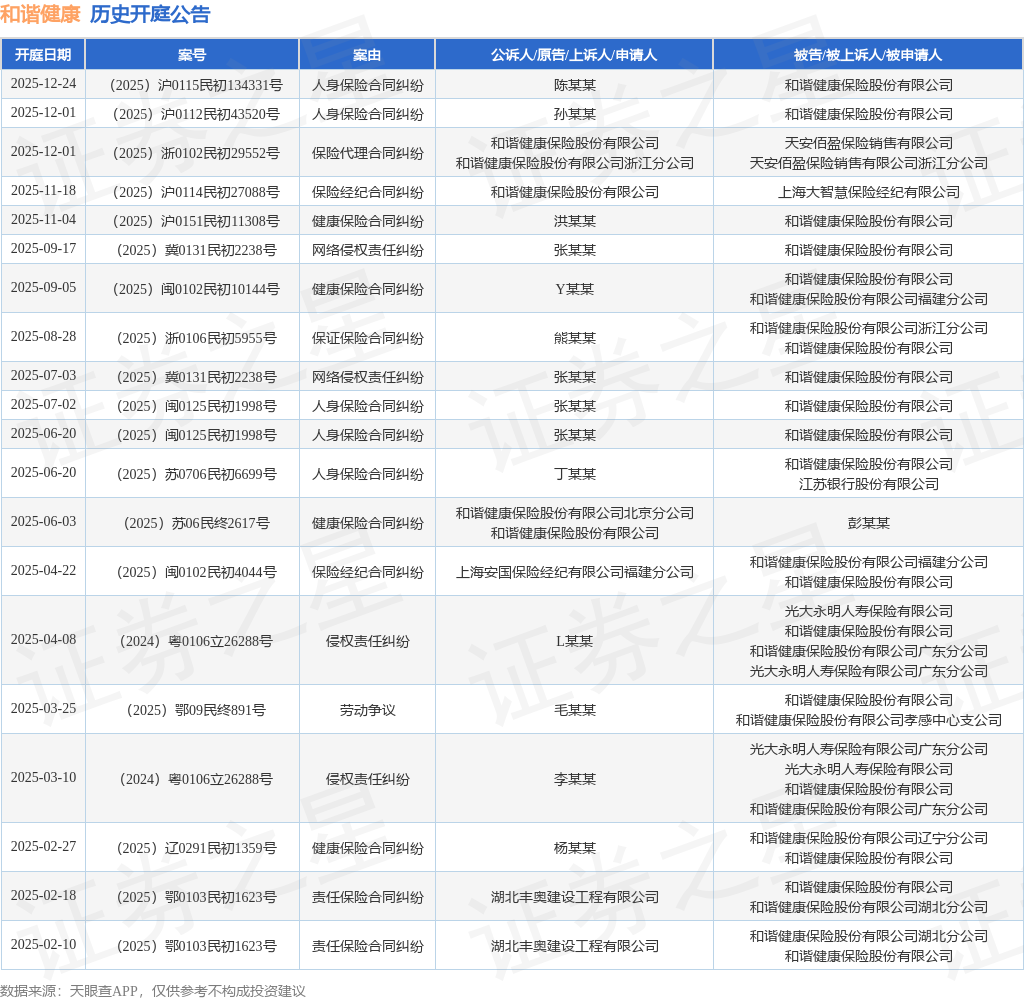Select case number (2025)苏06民终2617号

(196, 524)
